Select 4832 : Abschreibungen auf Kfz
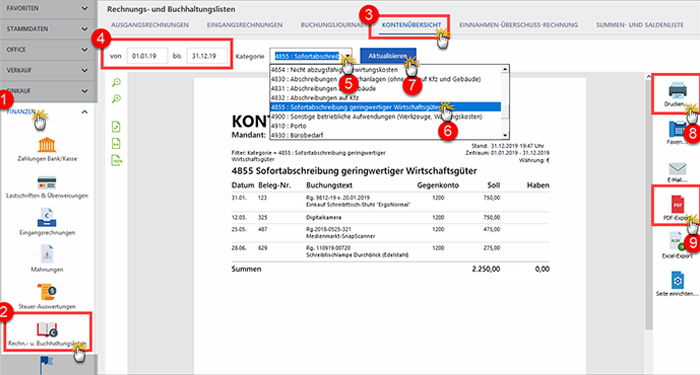The image size is (700, 375). pyautogui.click(x=385, y=98)
